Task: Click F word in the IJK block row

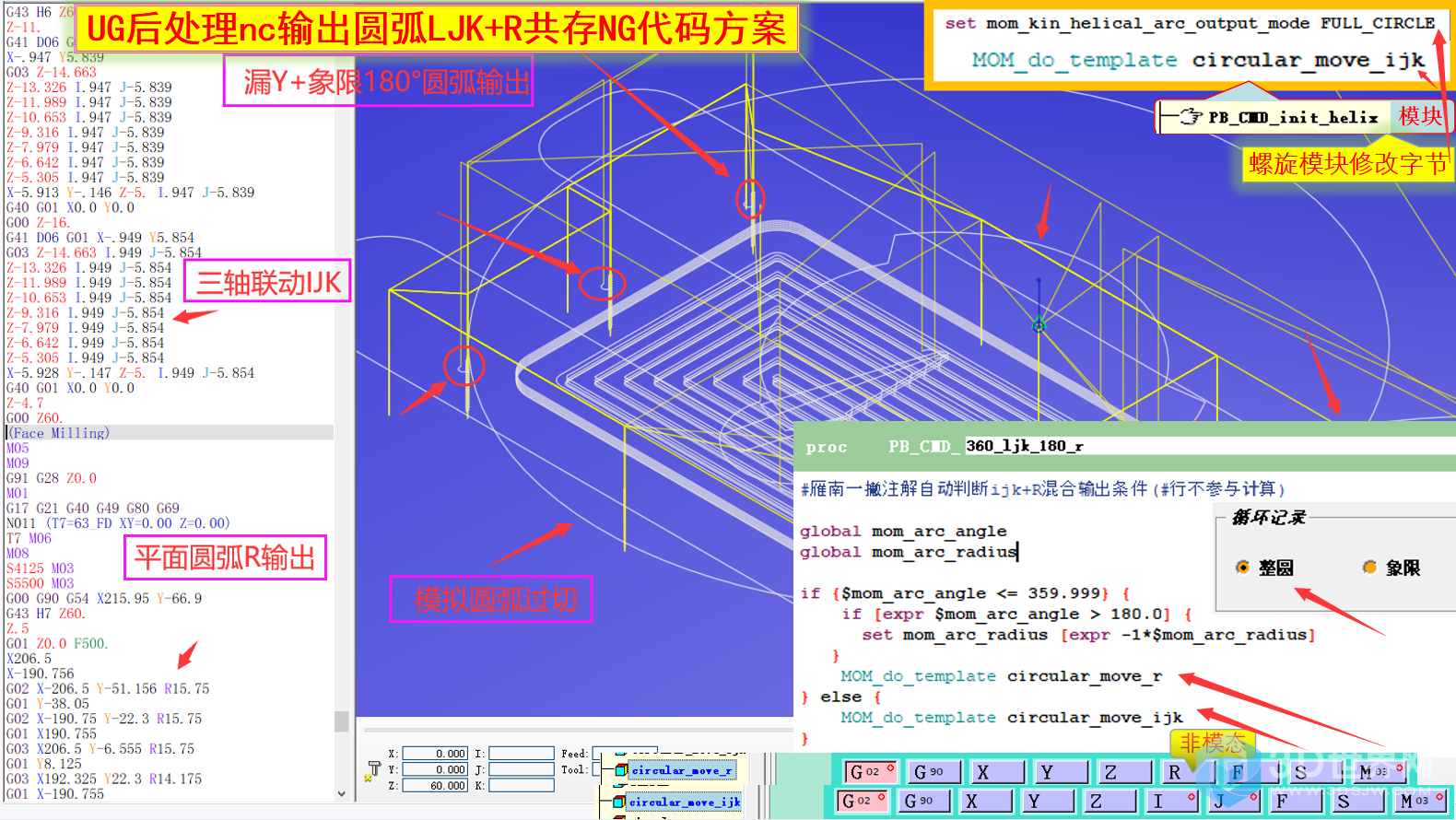Action: click(x=1296, y=801)
